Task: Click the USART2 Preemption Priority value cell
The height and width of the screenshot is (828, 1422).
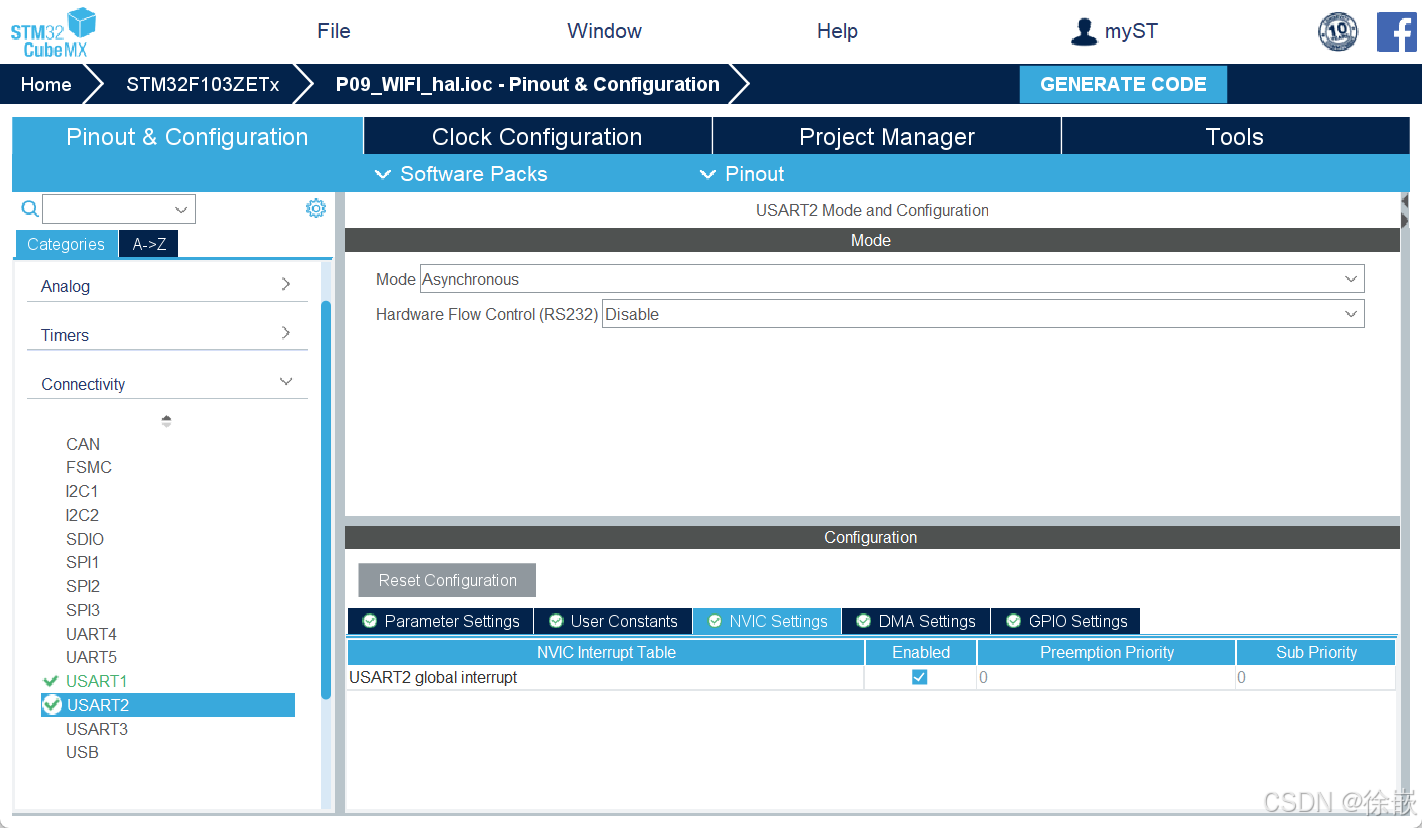Action: 1107,677
